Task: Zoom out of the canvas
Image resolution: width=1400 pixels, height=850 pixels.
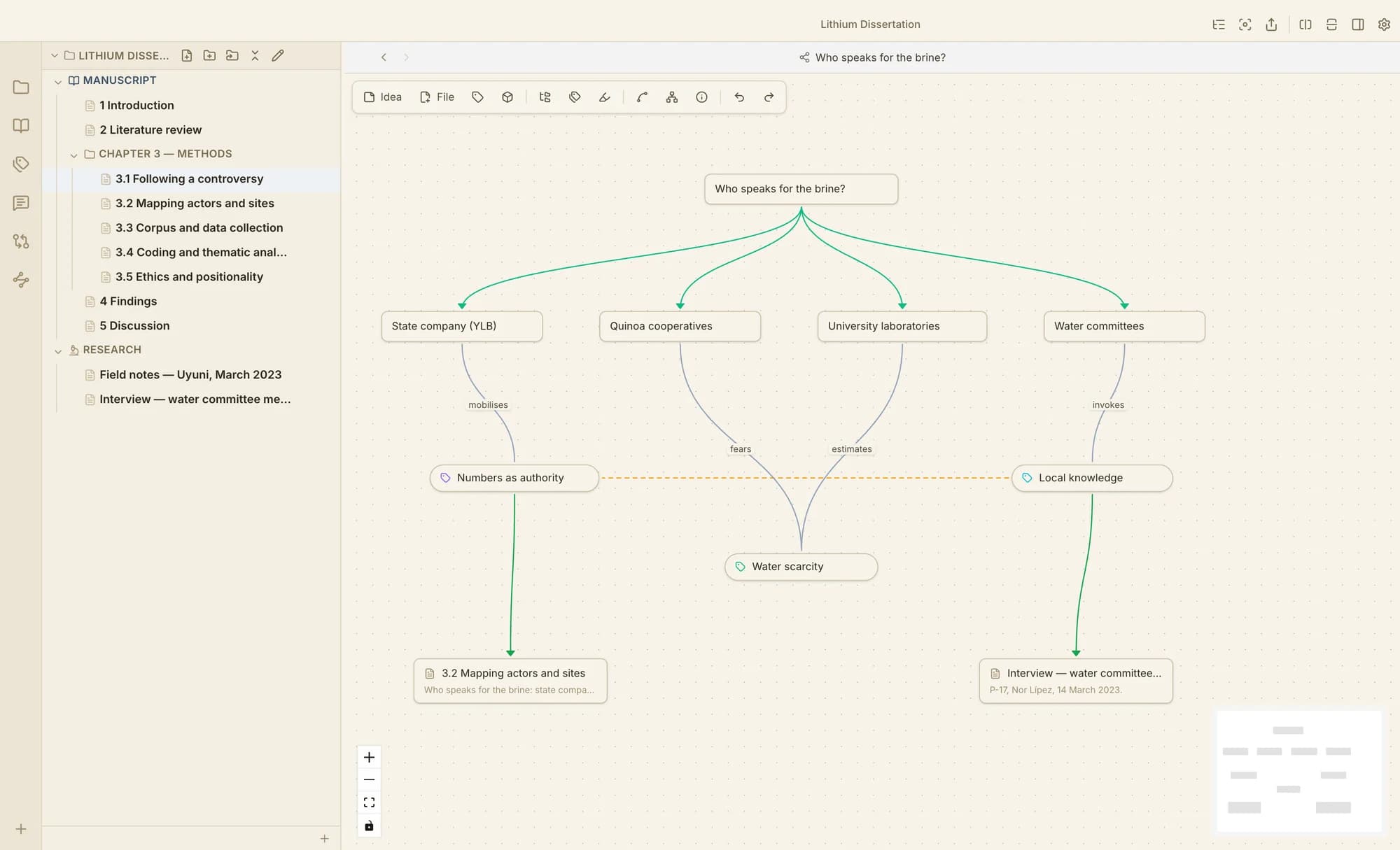Action: click(369, 779)
